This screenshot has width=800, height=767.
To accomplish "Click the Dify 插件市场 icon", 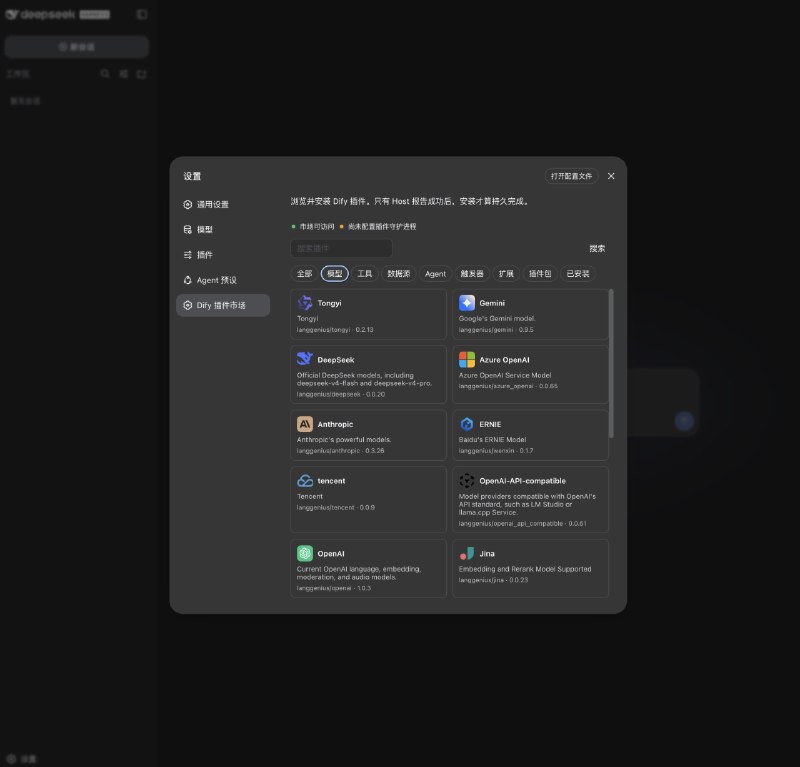I will [x=188, y=305].
